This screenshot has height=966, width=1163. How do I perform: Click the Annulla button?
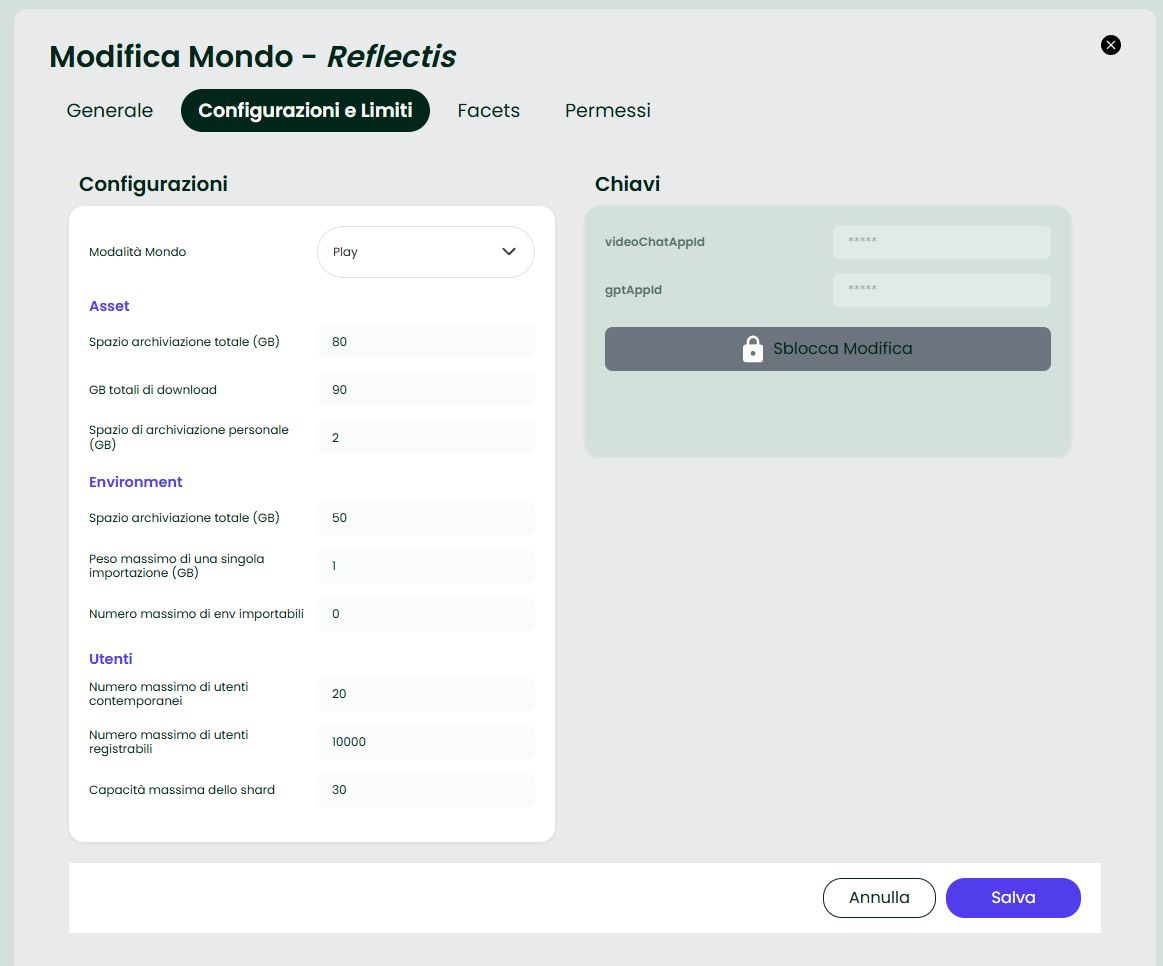pos(879,898)
